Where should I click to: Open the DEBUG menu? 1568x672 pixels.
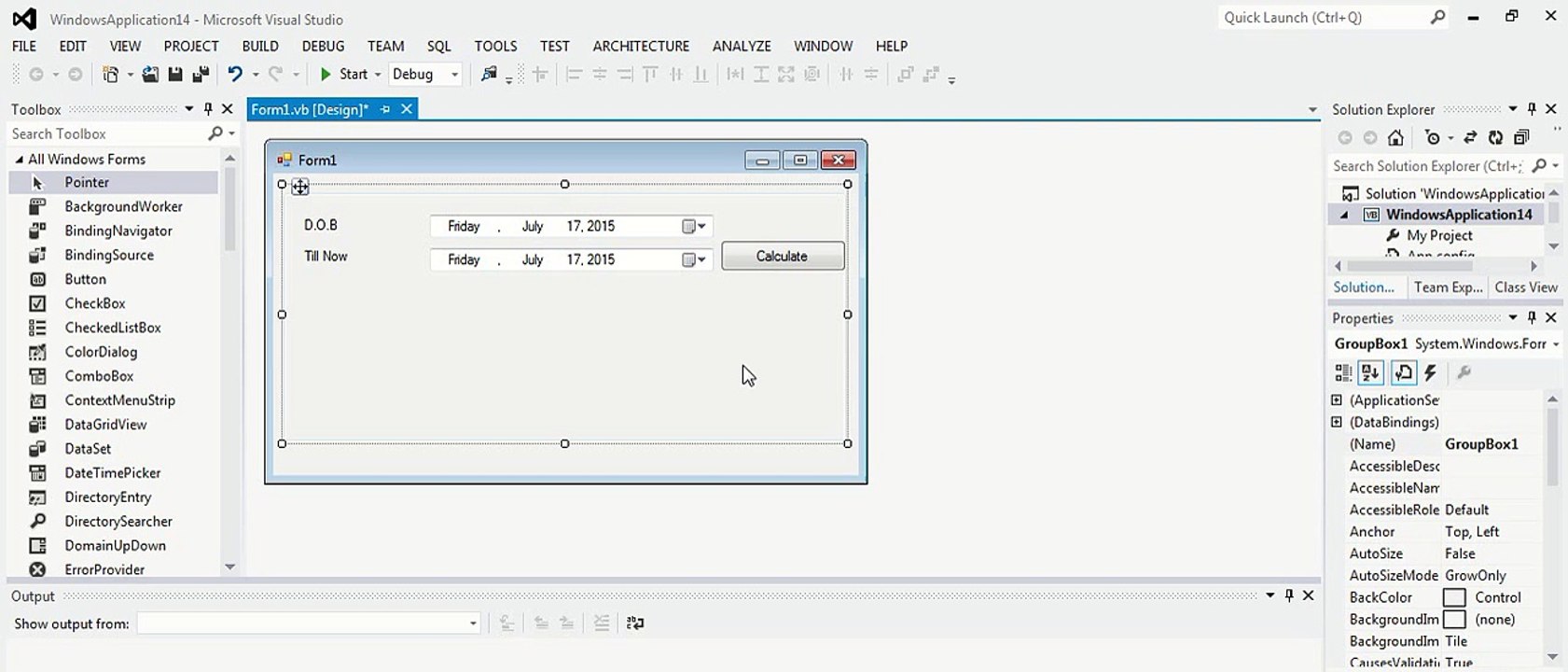coord(323,46)
